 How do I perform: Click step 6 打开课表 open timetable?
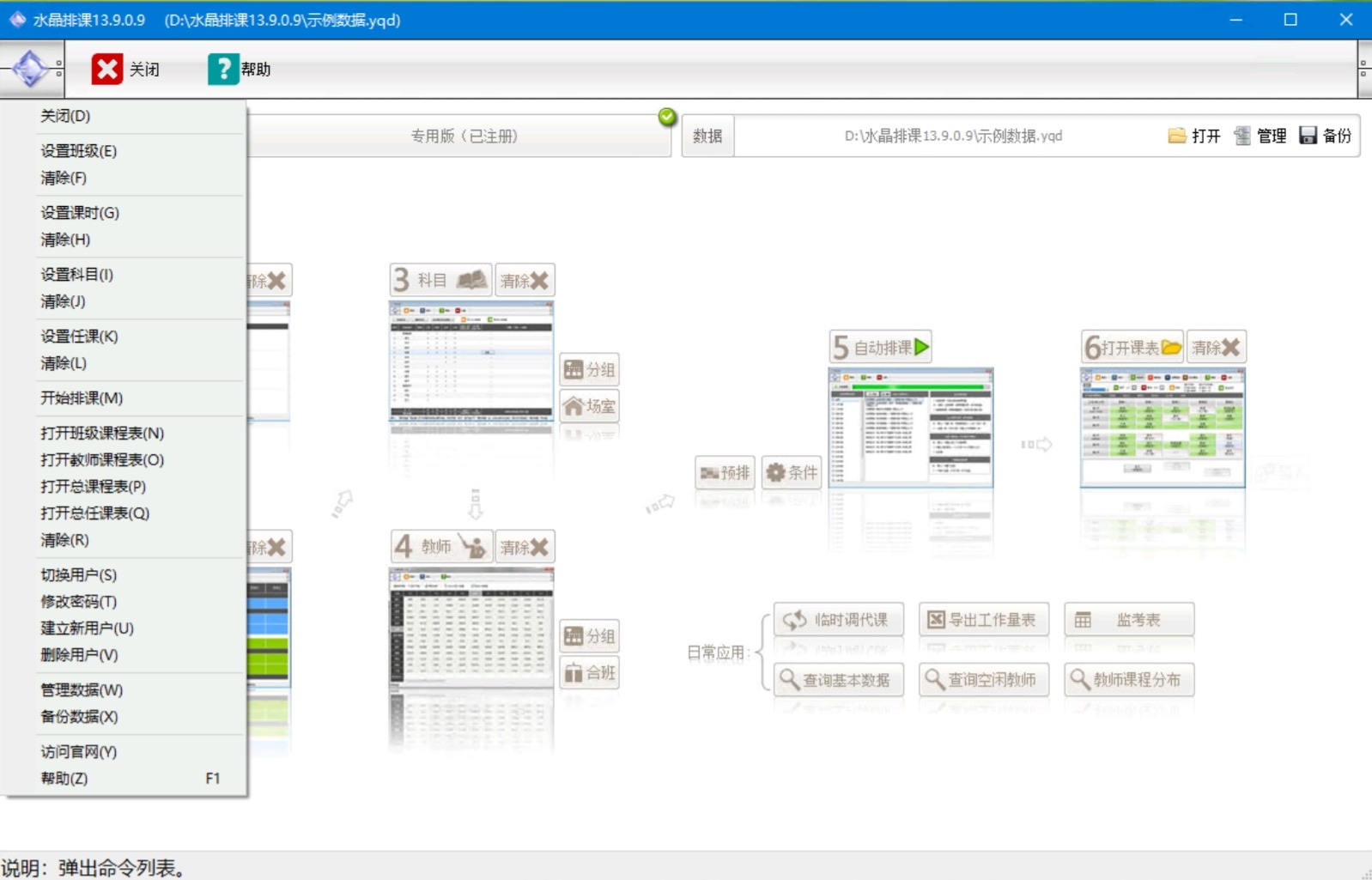click(x=1132, y=347)
